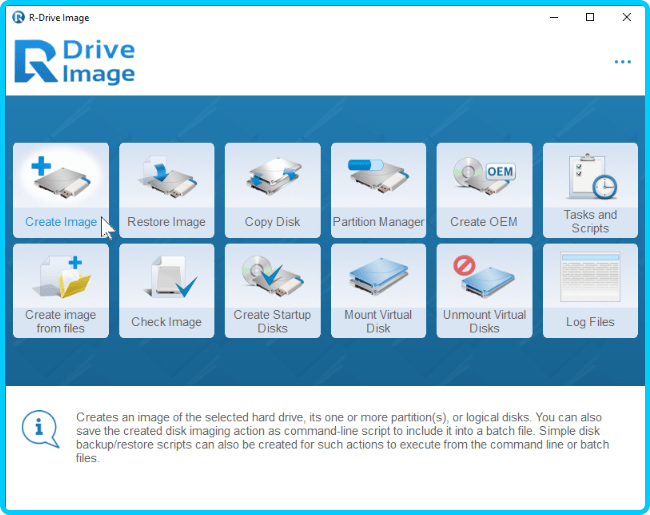Open Tasks and Scripts tile
Image resolution: width=650 pixels, height=515 pixels.
coord(590,190)
